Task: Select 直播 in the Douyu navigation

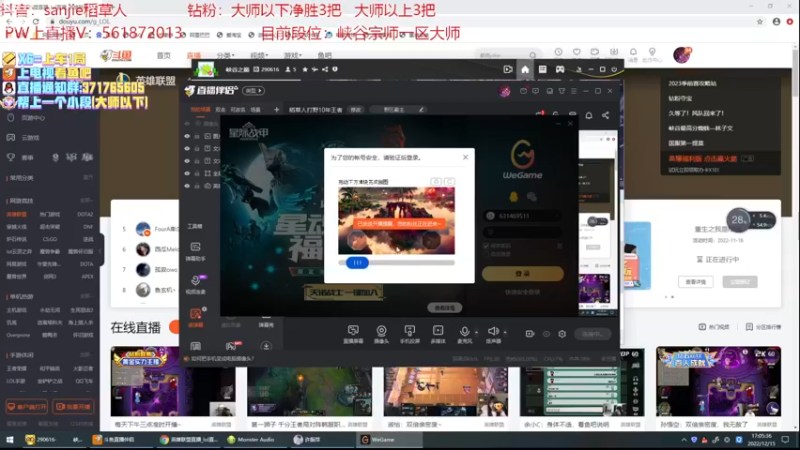Action: pyautogui.click(x=194, y=55)
